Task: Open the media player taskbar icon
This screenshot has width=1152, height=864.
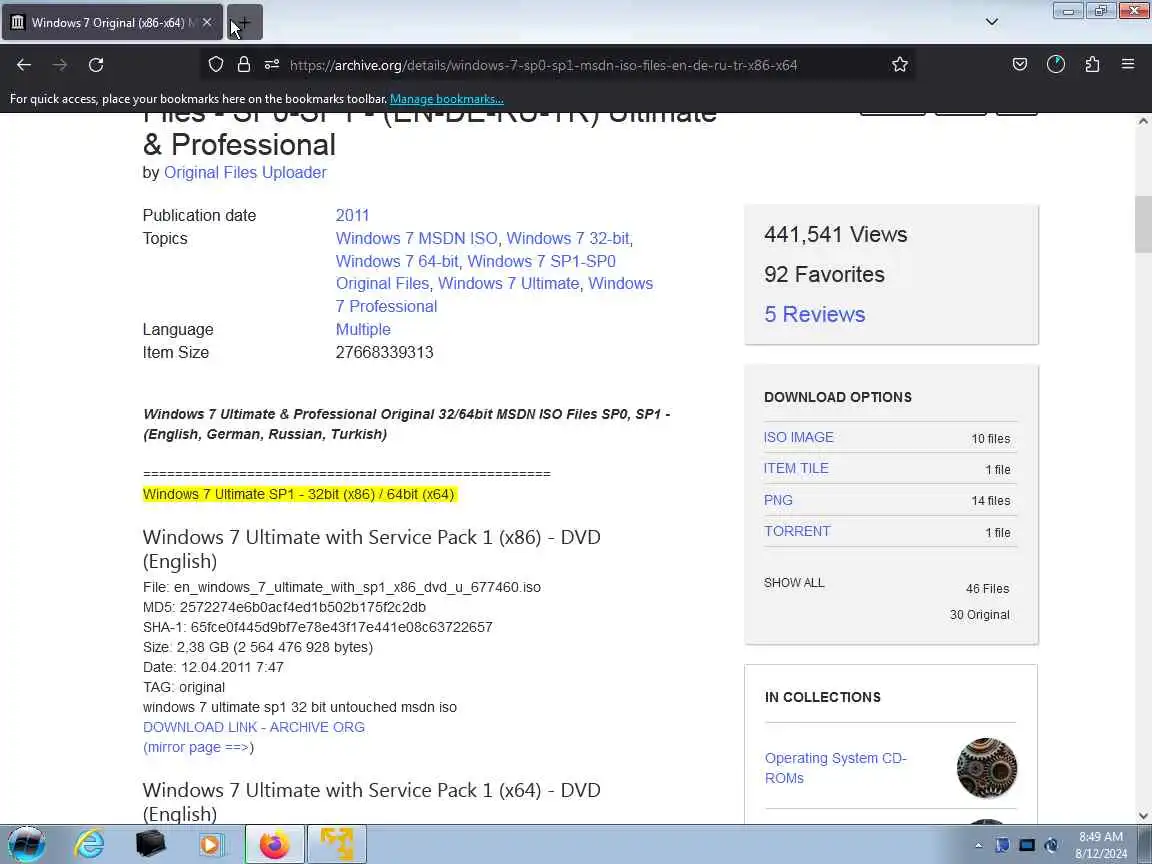Action: coord(211,843)
